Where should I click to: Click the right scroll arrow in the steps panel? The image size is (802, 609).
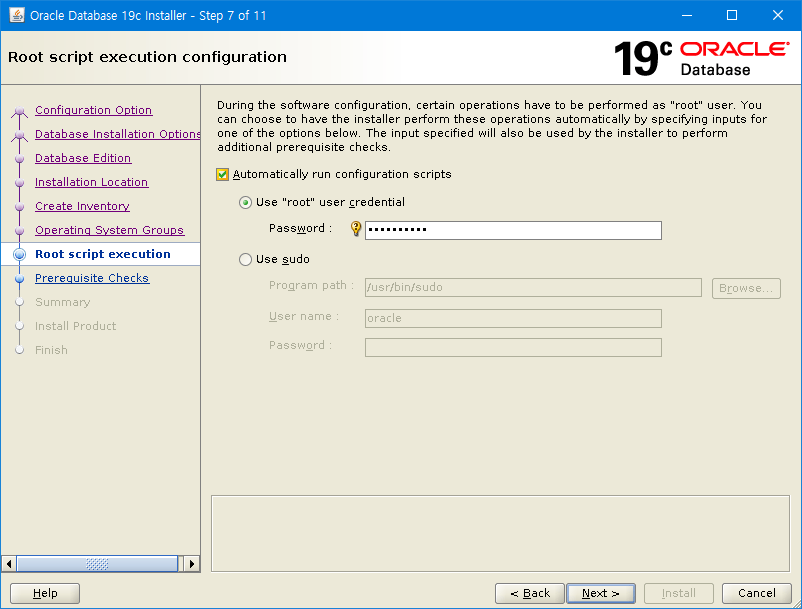click(x=192, y=564)
